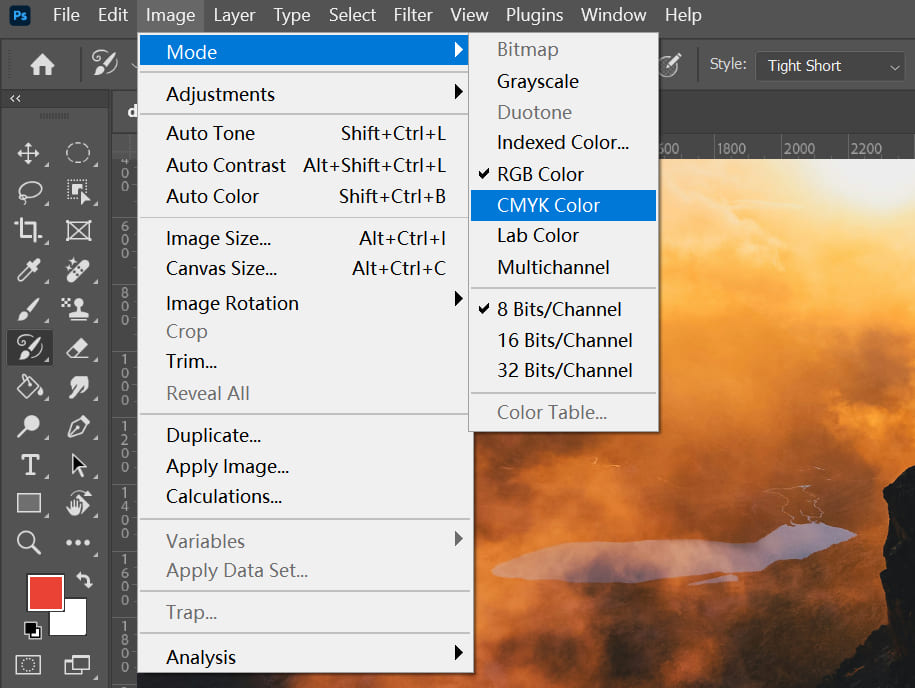
Task: Select the Lasso tool
Action: click(x=29, y=191)
